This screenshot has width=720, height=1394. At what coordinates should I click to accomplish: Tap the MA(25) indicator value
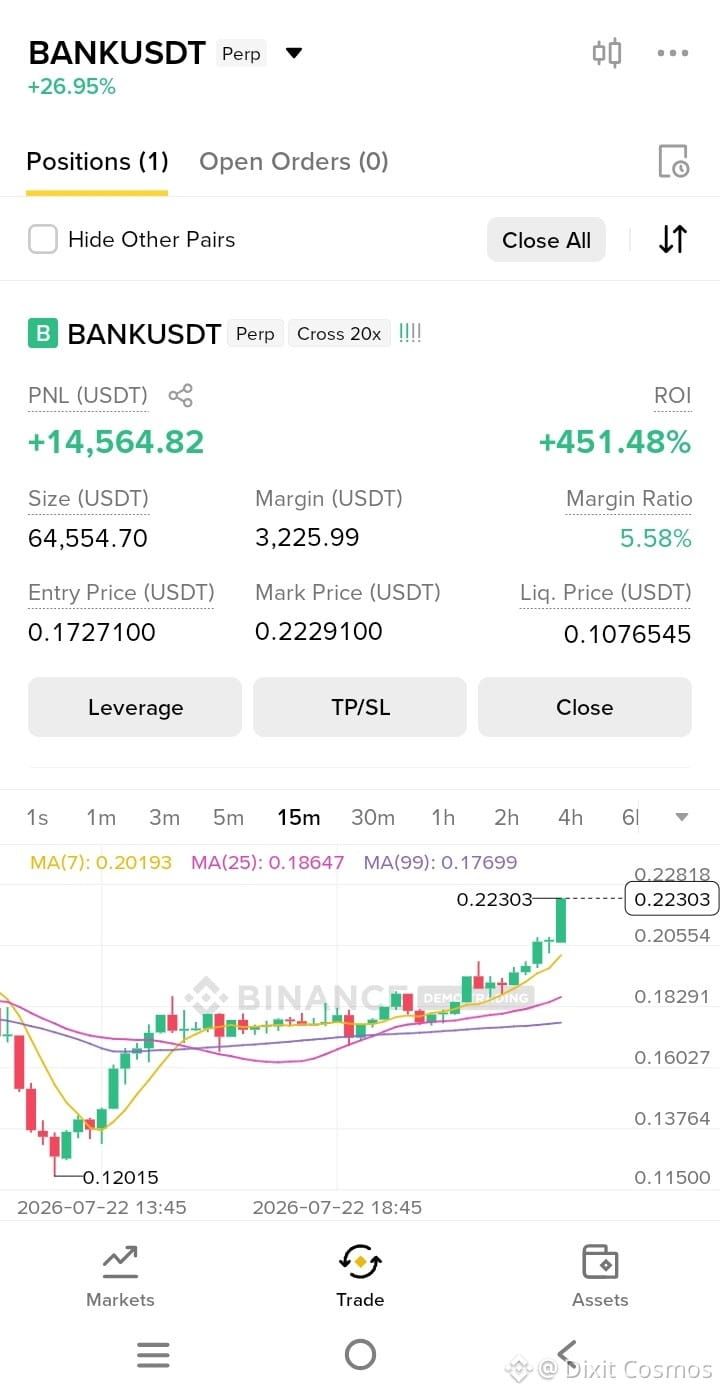tap(268, 861)
